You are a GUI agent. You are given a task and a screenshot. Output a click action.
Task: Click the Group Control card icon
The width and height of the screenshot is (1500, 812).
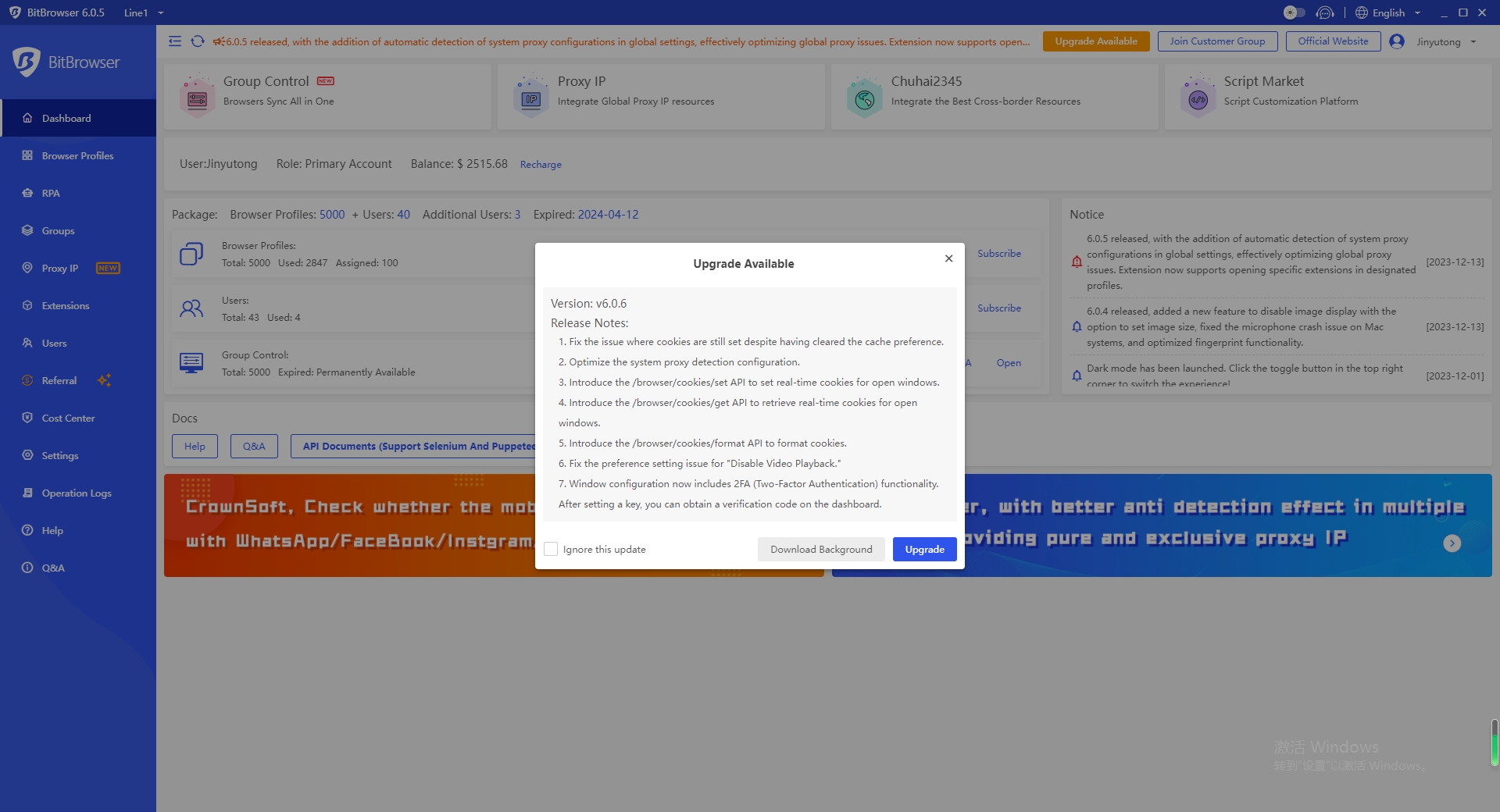click(x=198, y=96)
